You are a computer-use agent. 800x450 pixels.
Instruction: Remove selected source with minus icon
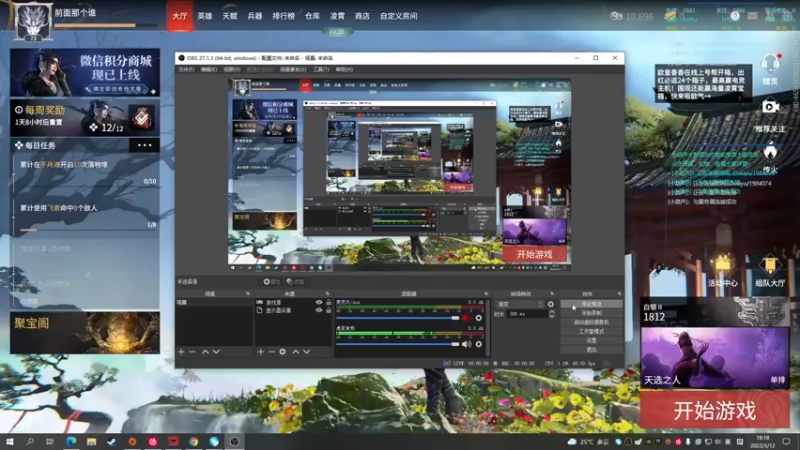[271, 352]
